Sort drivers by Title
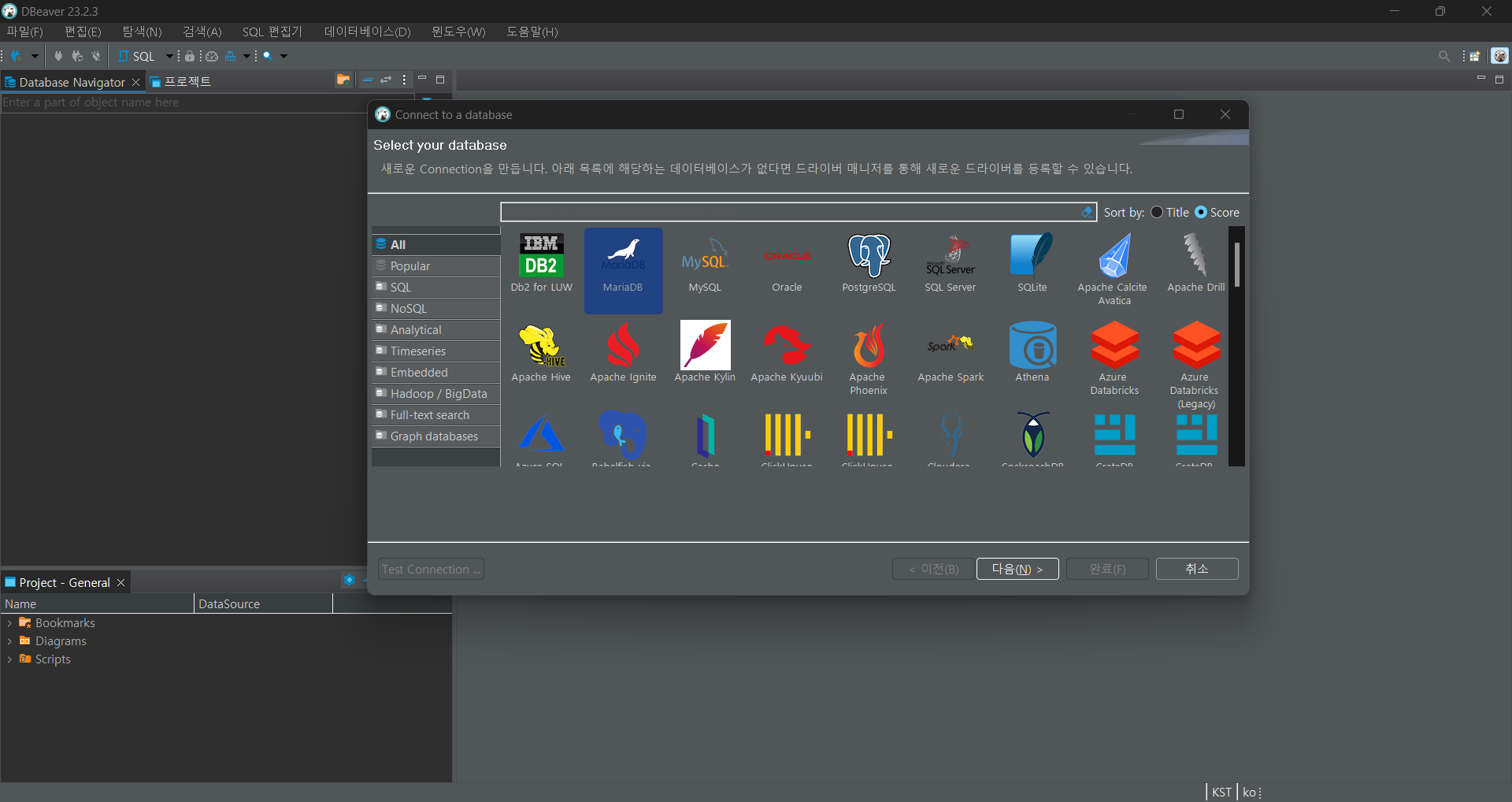The image size is (1512, 802). click(x=1170, y=212)
